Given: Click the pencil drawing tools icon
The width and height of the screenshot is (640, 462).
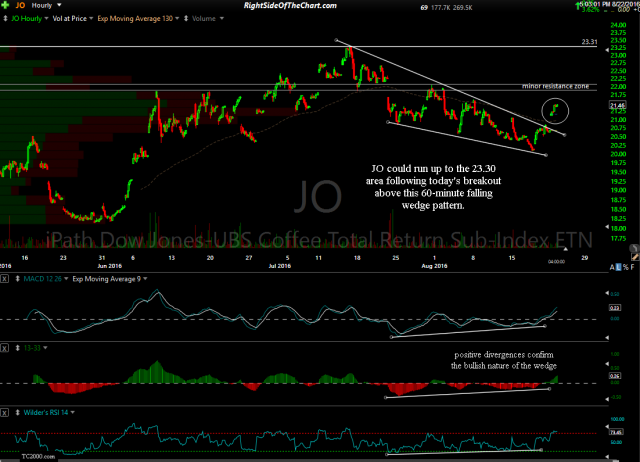Looking at the screenshot, I should (x=635, y=257).
